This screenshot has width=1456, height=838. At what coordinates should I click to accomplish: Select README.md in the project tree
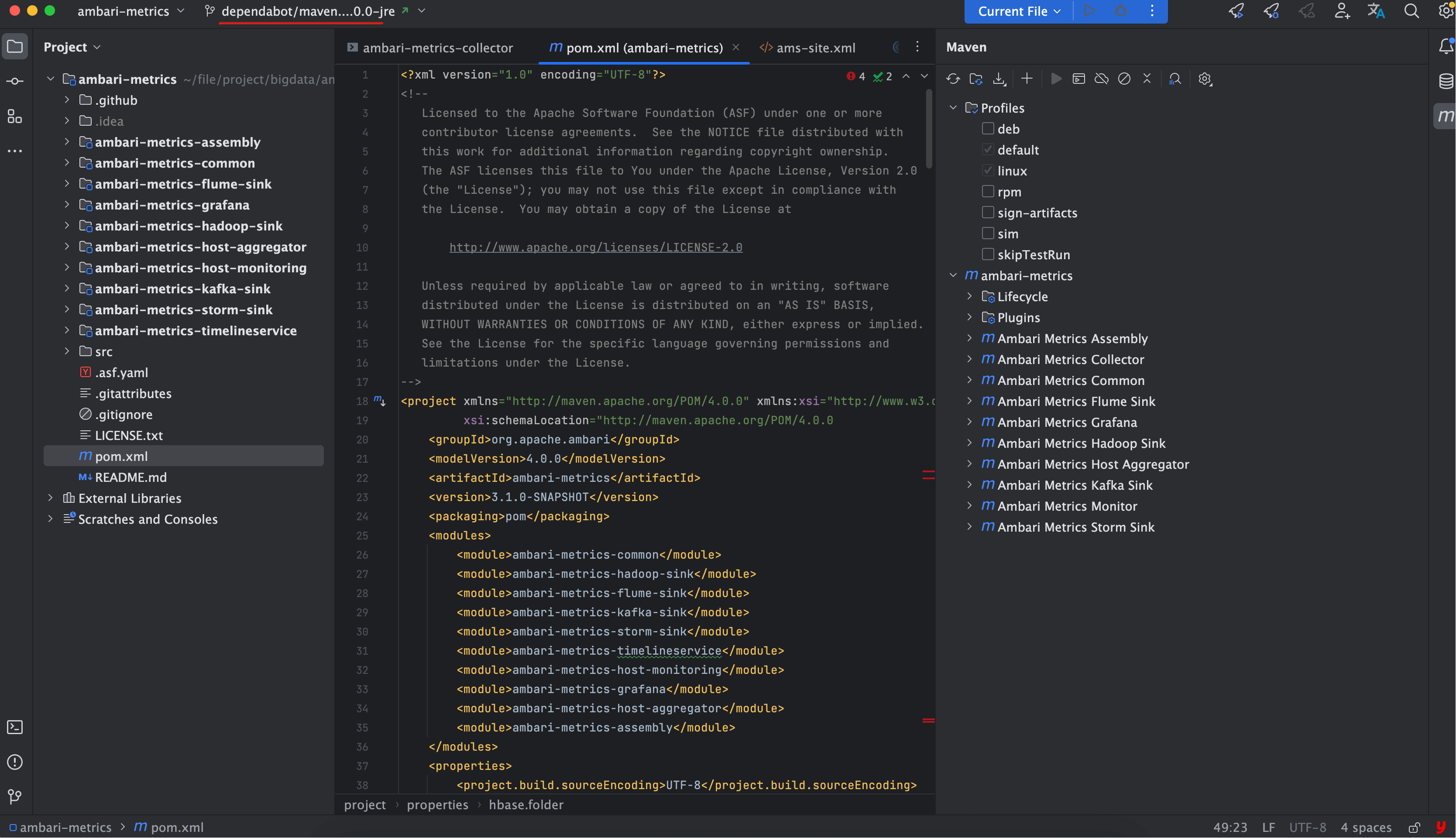click(130, 477)
